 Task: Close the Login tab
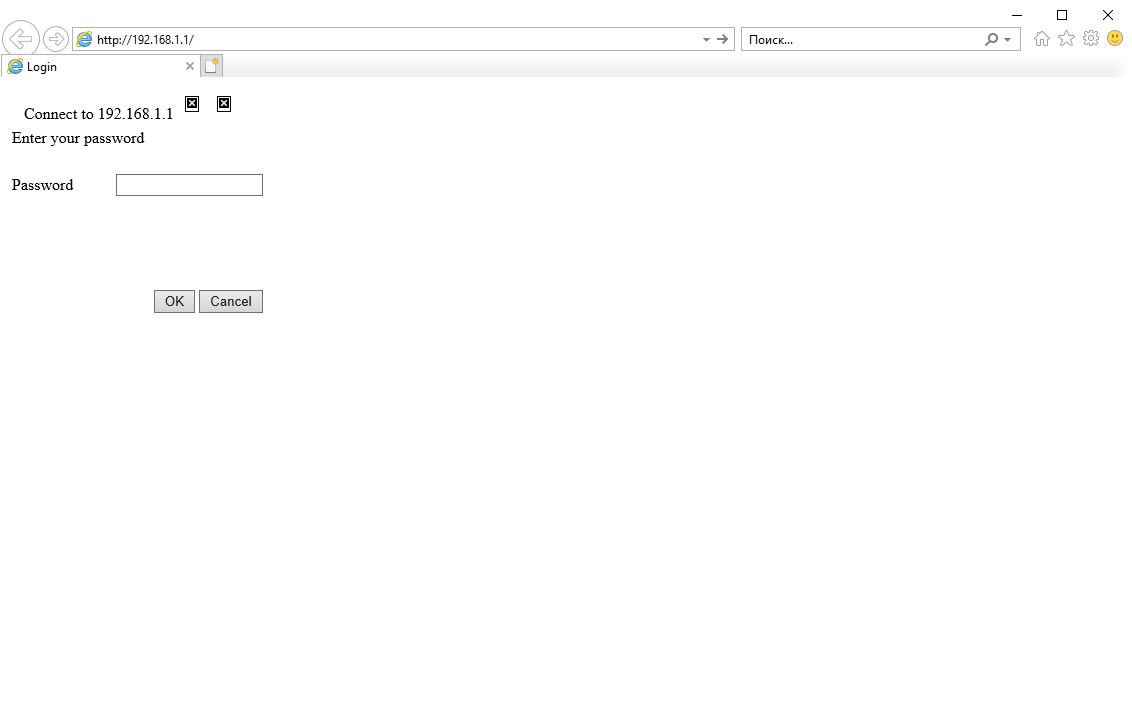coord(190,67)
